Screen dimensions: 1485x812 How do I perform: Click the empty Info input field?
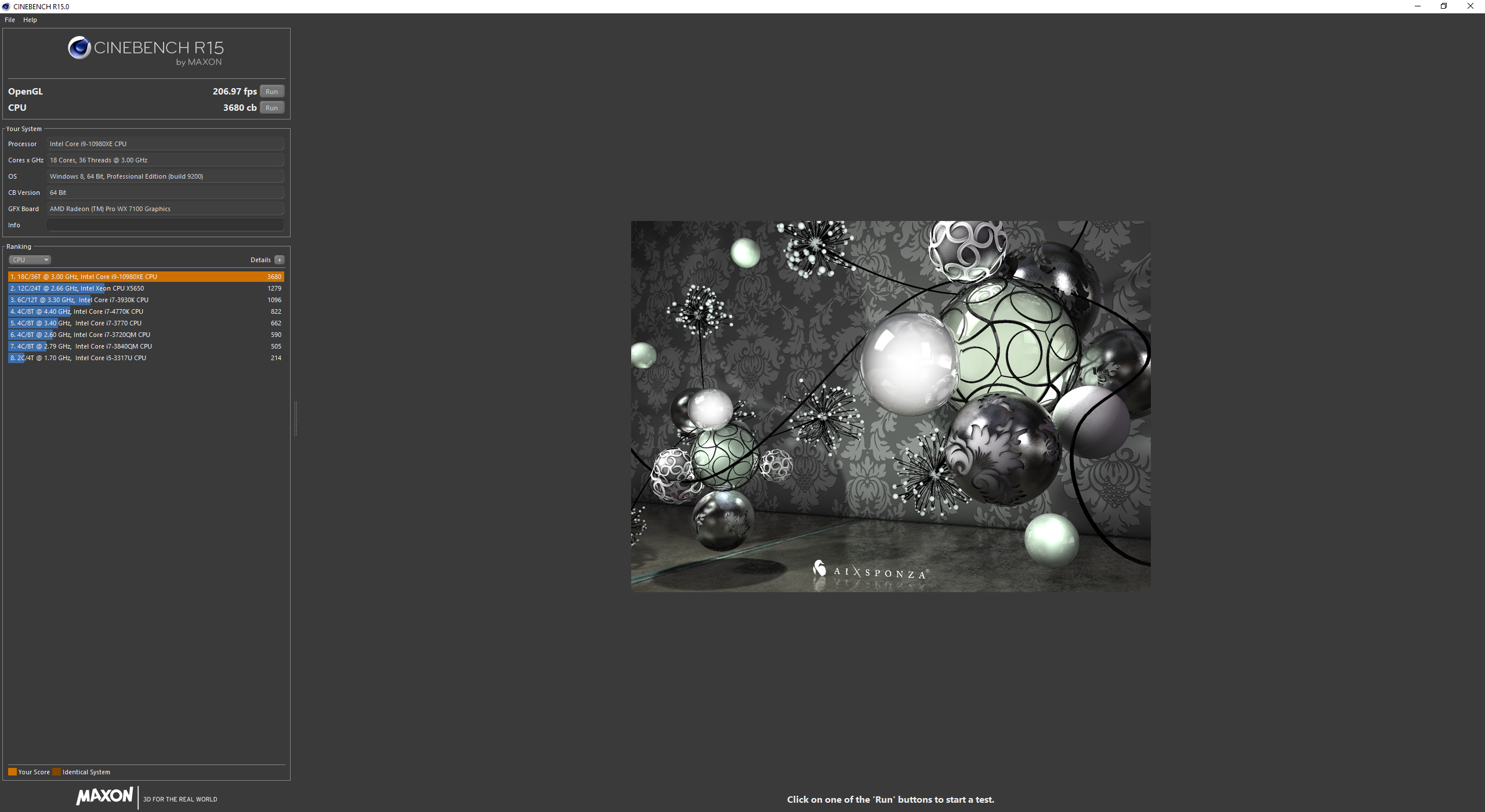pyautogui.click(x=165, y=225)
